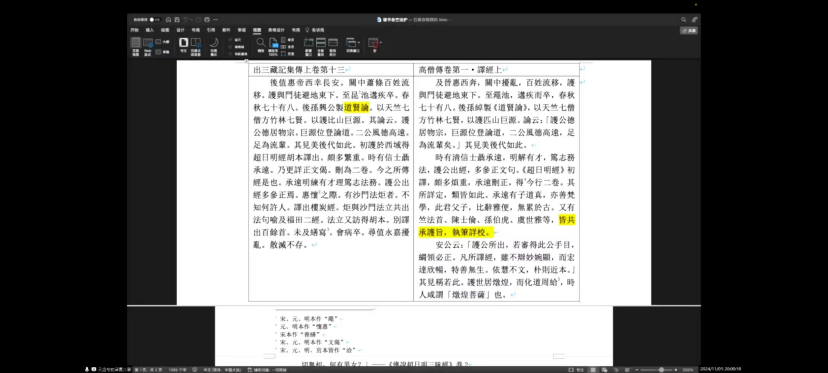Switch to Outline (大纲) view
Screen dimensions: 828x373
click(163, 42)
